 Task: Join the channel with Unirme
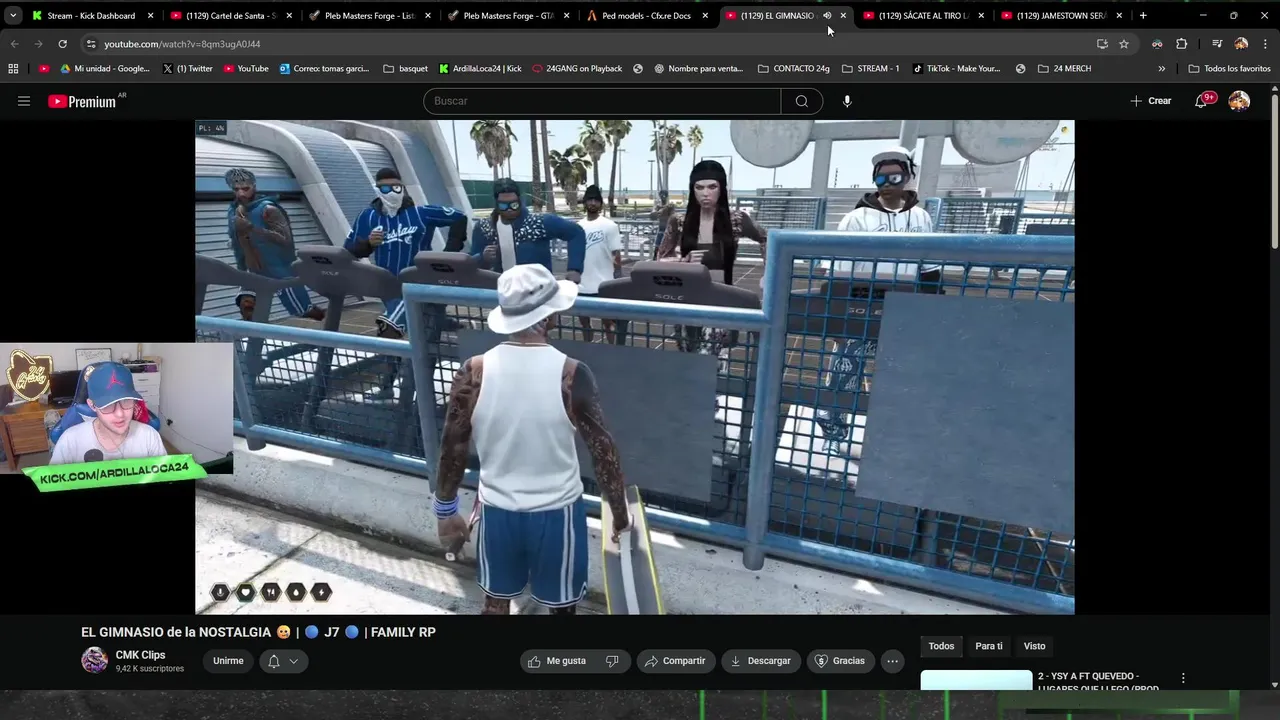point(228,661)
